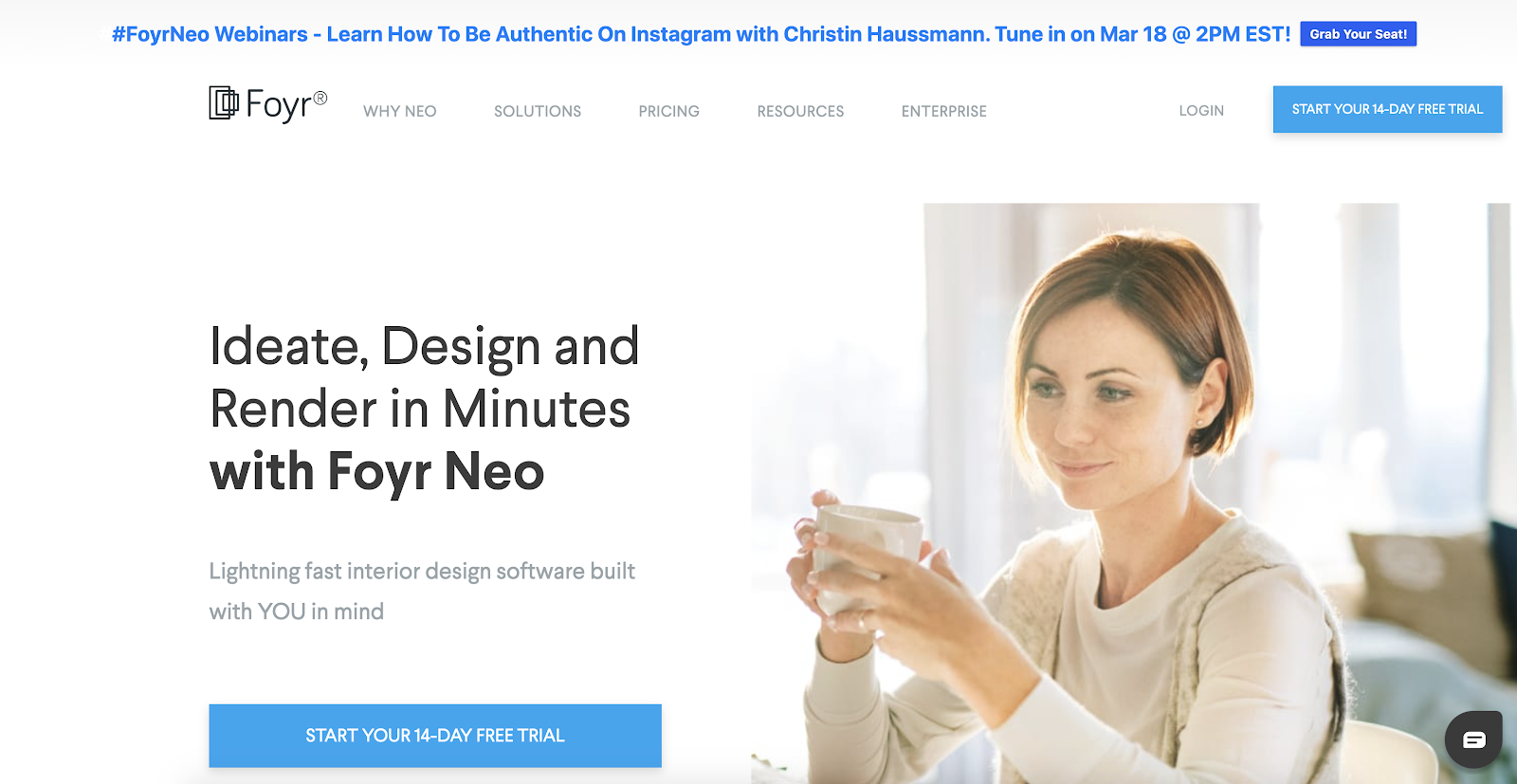Click the bold 'with Foyr Neo' heading
The height and width of the screenshot is (784, 1517).
pyautogui.click(x=377, y=472)
